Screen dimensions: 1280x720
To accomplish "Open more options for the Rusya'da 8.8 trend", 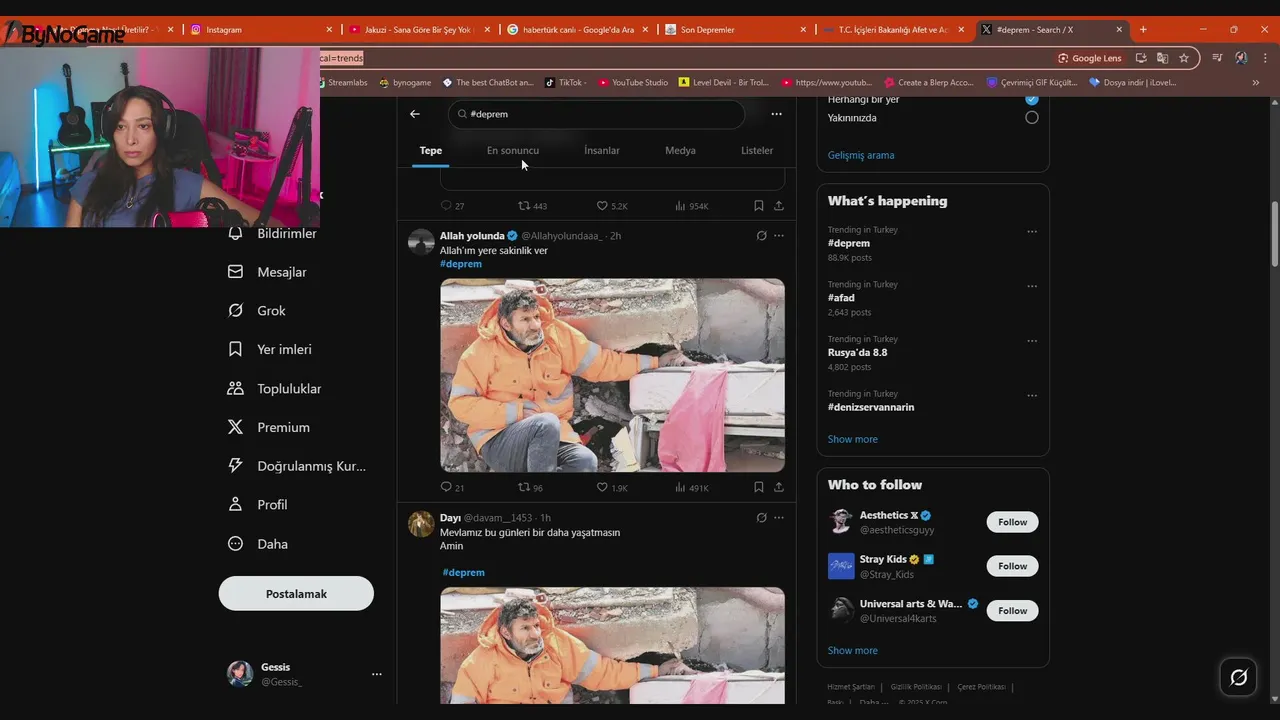I will (x=1032, y=341).
